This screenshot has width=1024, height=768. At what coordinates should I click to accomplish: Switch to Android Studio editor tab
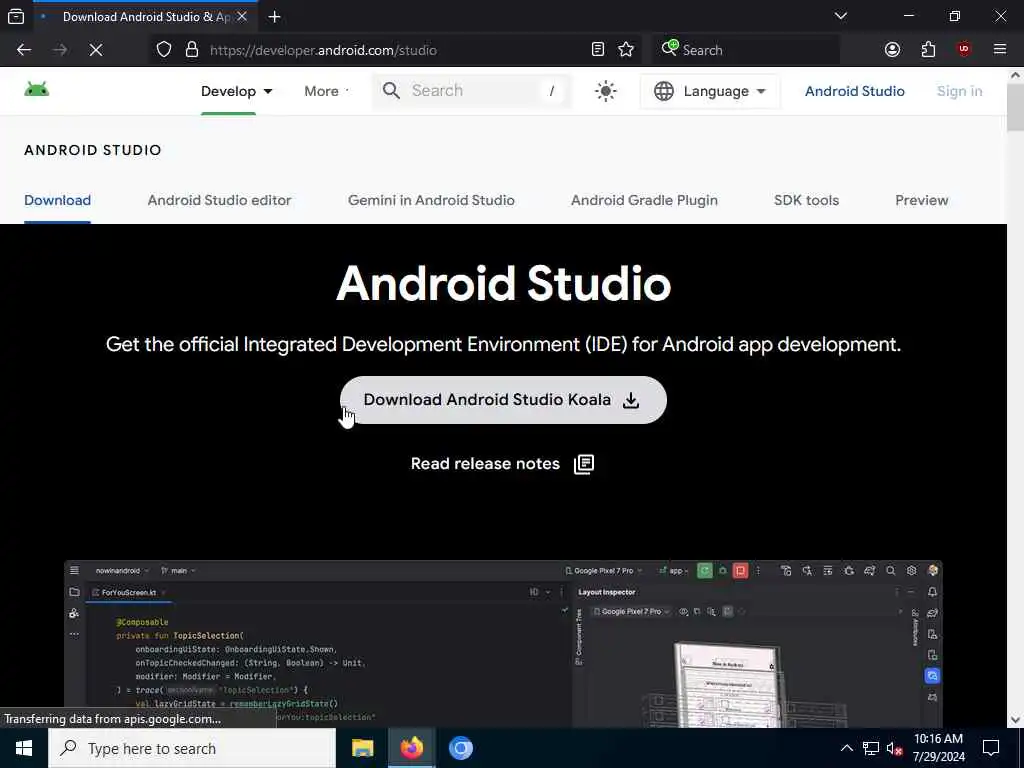219,200
